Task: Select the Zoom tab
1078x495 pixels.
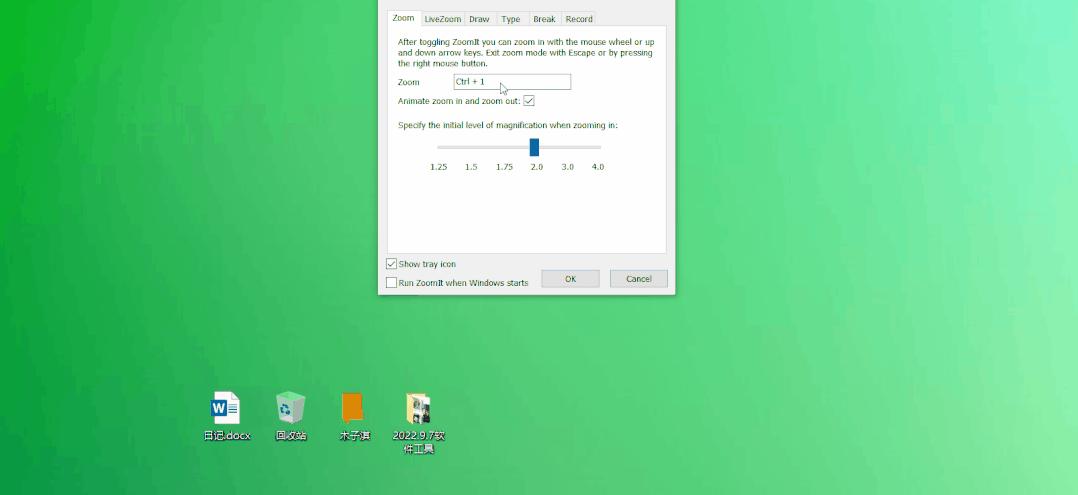Action: click(403, 18)
